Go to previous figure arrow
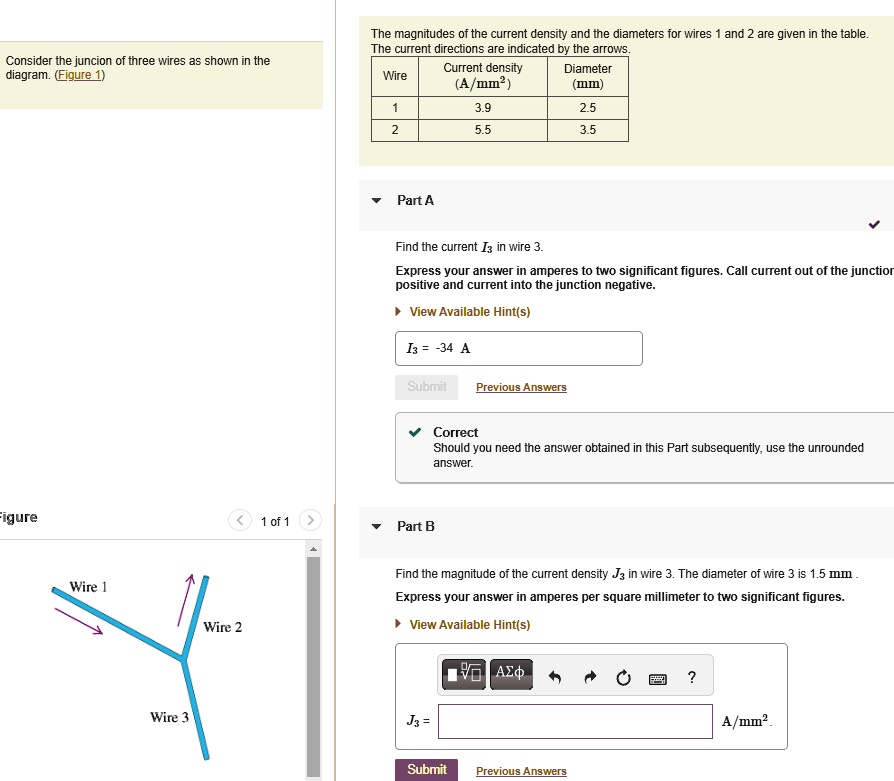The width and height of the screenshot is (894, 781). (239, 520)
